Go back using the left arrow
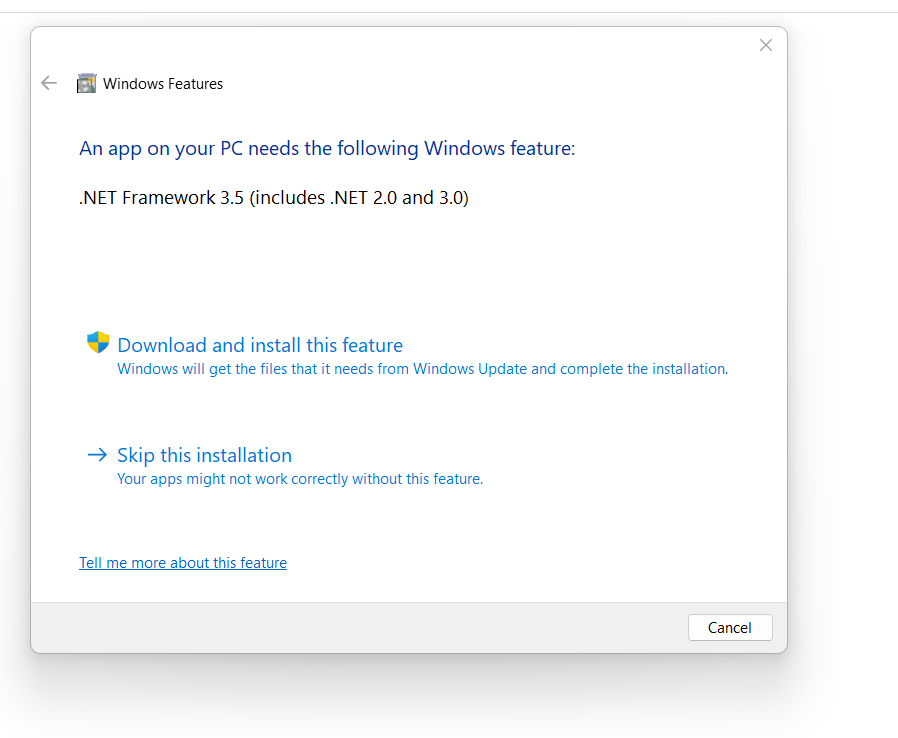898x738 pixels. coord(49,83)
